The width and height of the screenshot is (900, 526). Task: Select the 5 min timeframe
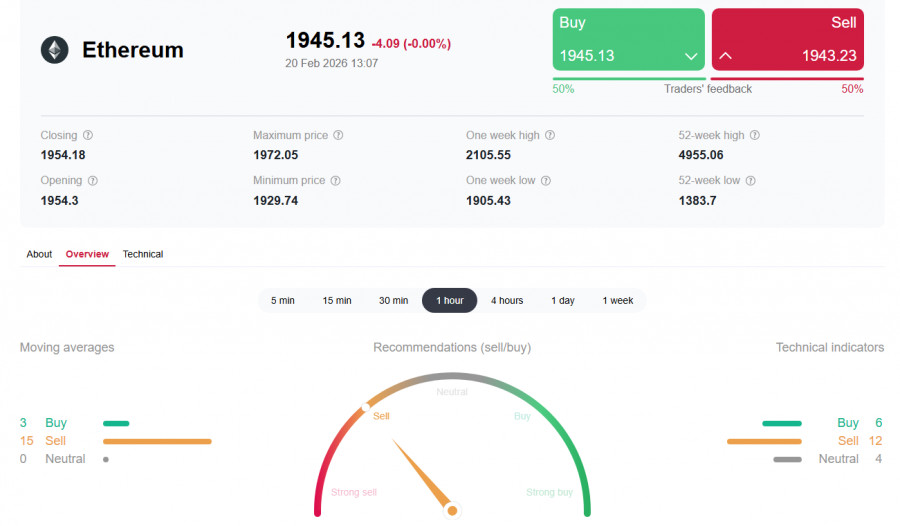pos(283,300)
